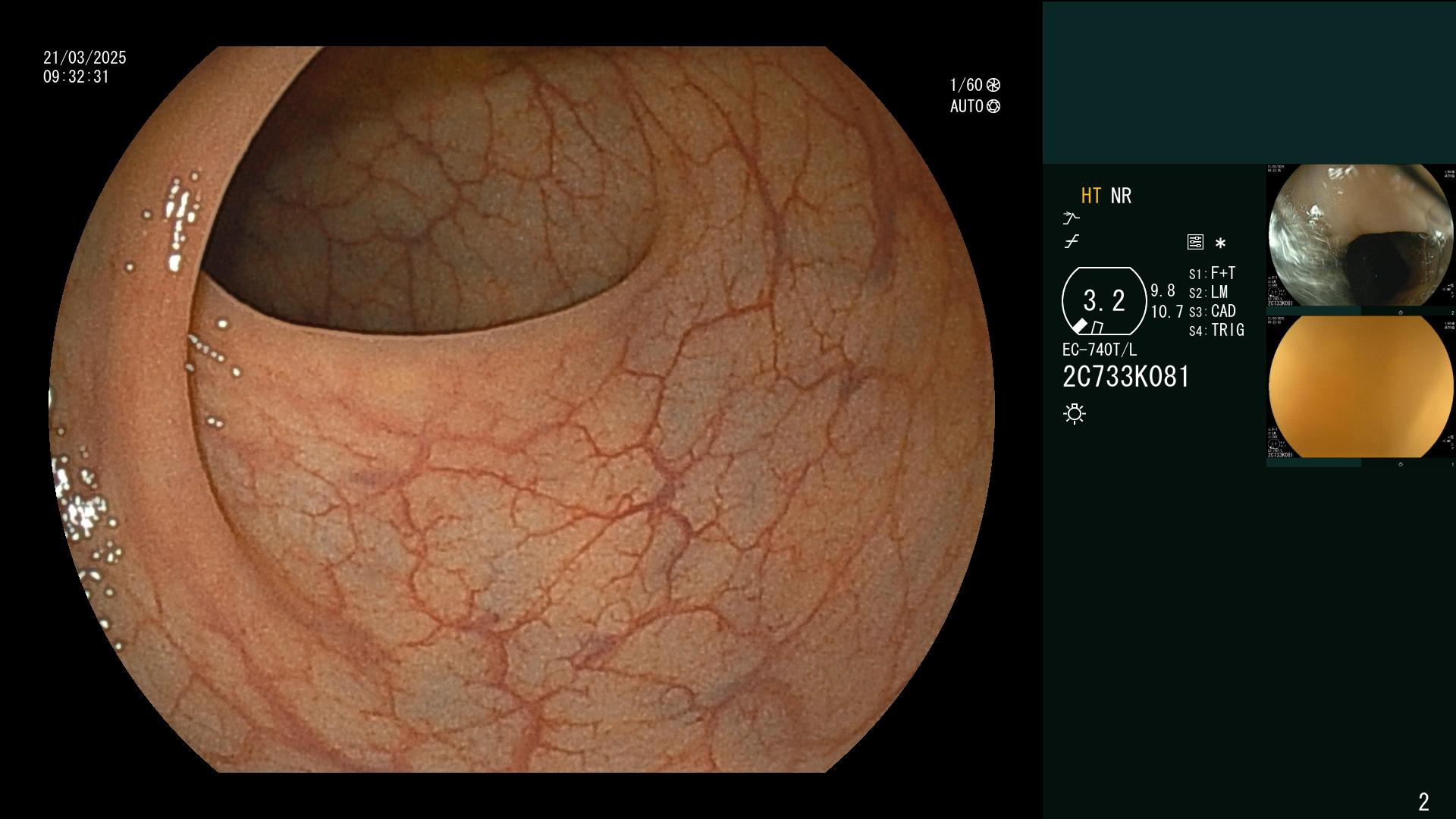Click the AUTO exposure text
This screenshot has height=819, width=1456.
(x=967, y=106)
